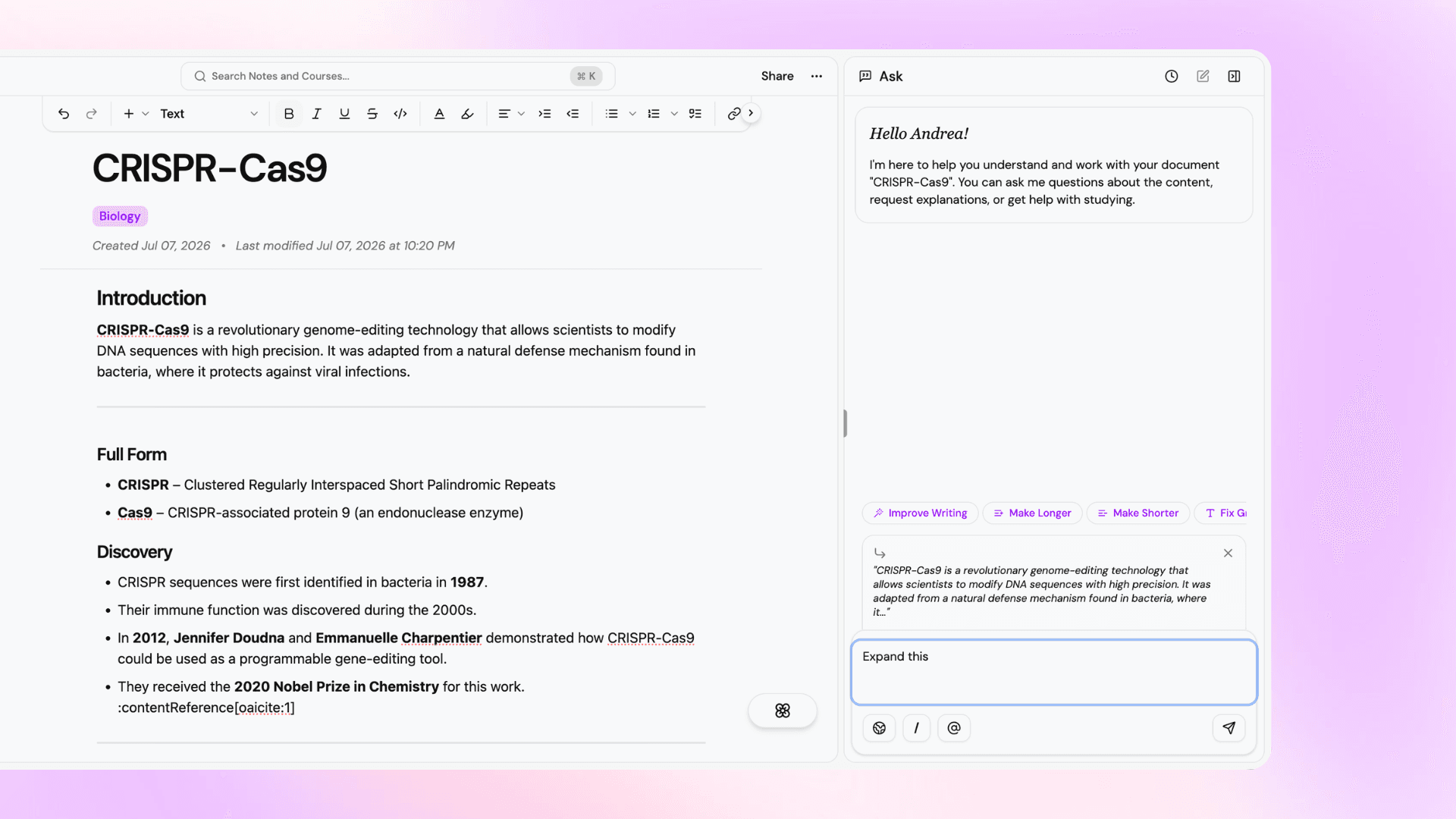
Task: Mention with the @ button
Action: pyautogui.click(x=954, y=728)
